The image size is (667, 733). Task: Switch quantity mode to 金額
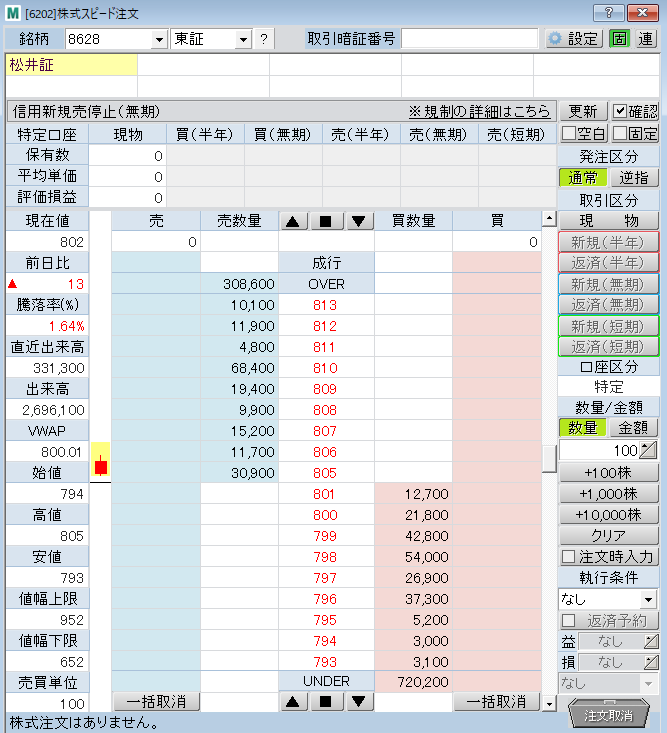[634, 427]
